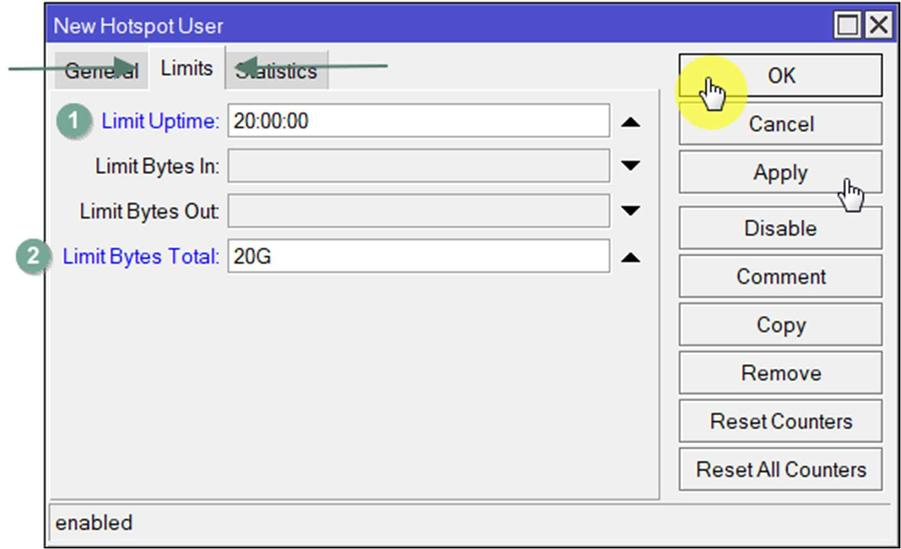Open the Statistics tab
901x549 pixels.
277,71
